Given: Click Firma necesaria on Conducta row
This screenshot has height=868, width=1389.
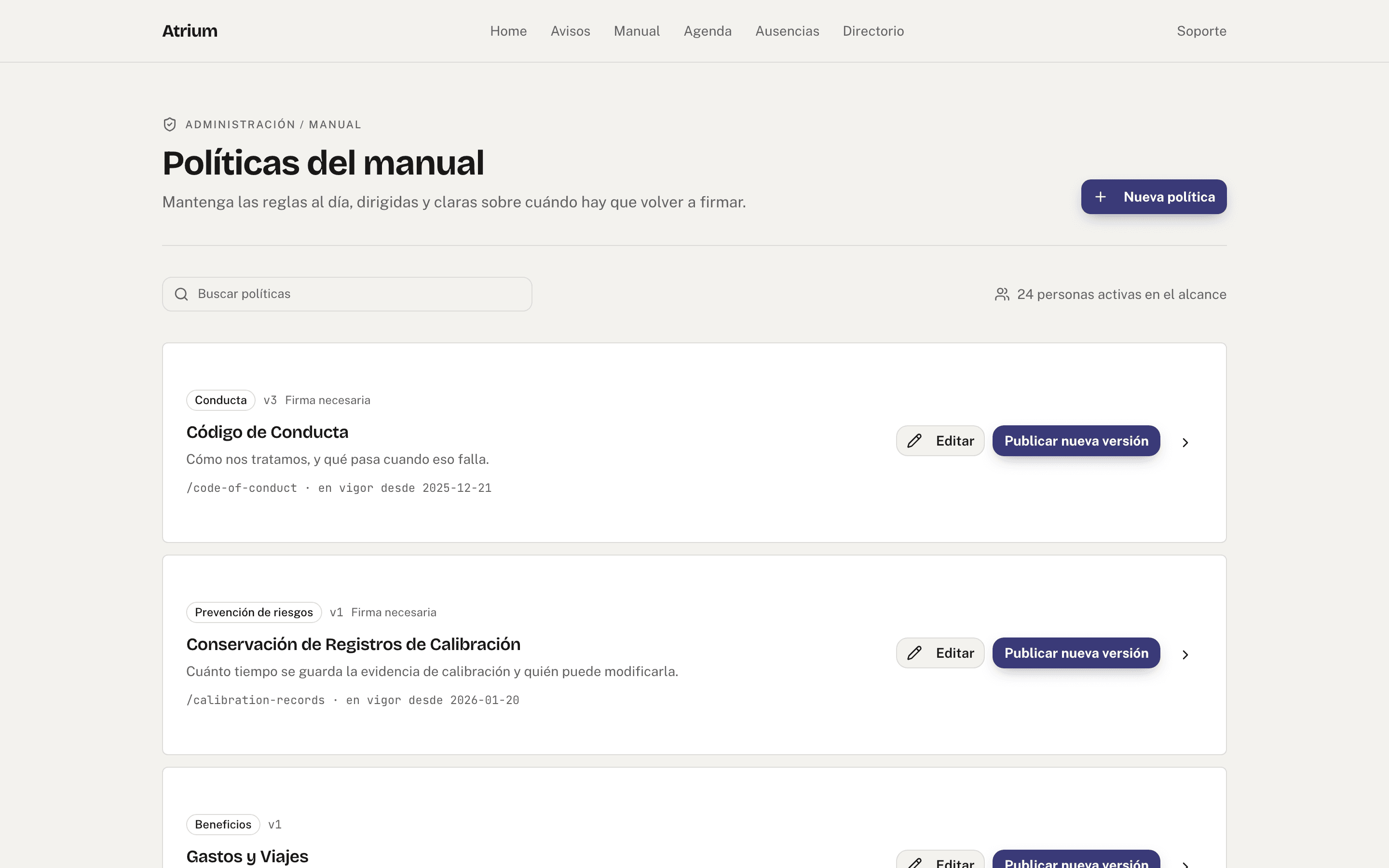Looking at the screenshot, I should click(328, 400).
